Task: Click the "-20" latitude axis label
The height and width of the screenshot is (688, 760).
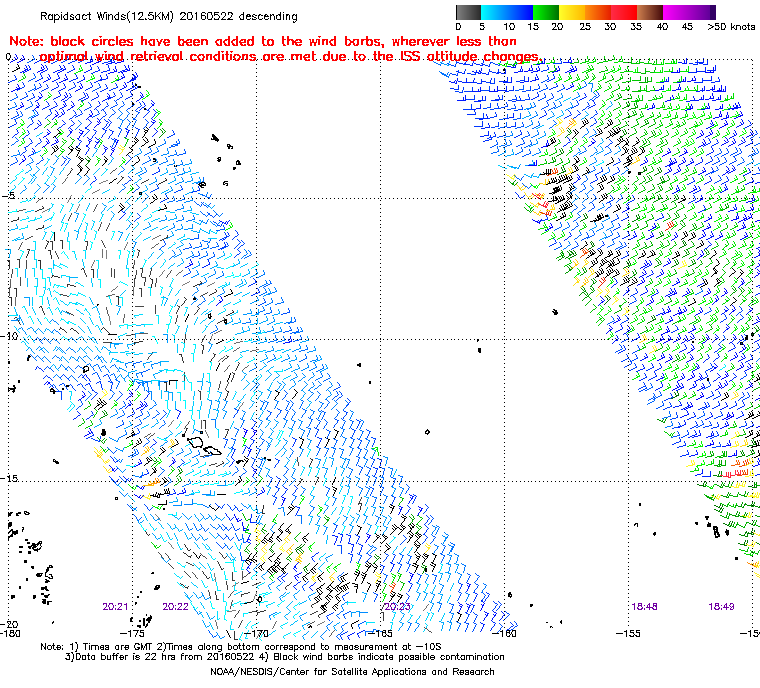Action: coord(9,624)
